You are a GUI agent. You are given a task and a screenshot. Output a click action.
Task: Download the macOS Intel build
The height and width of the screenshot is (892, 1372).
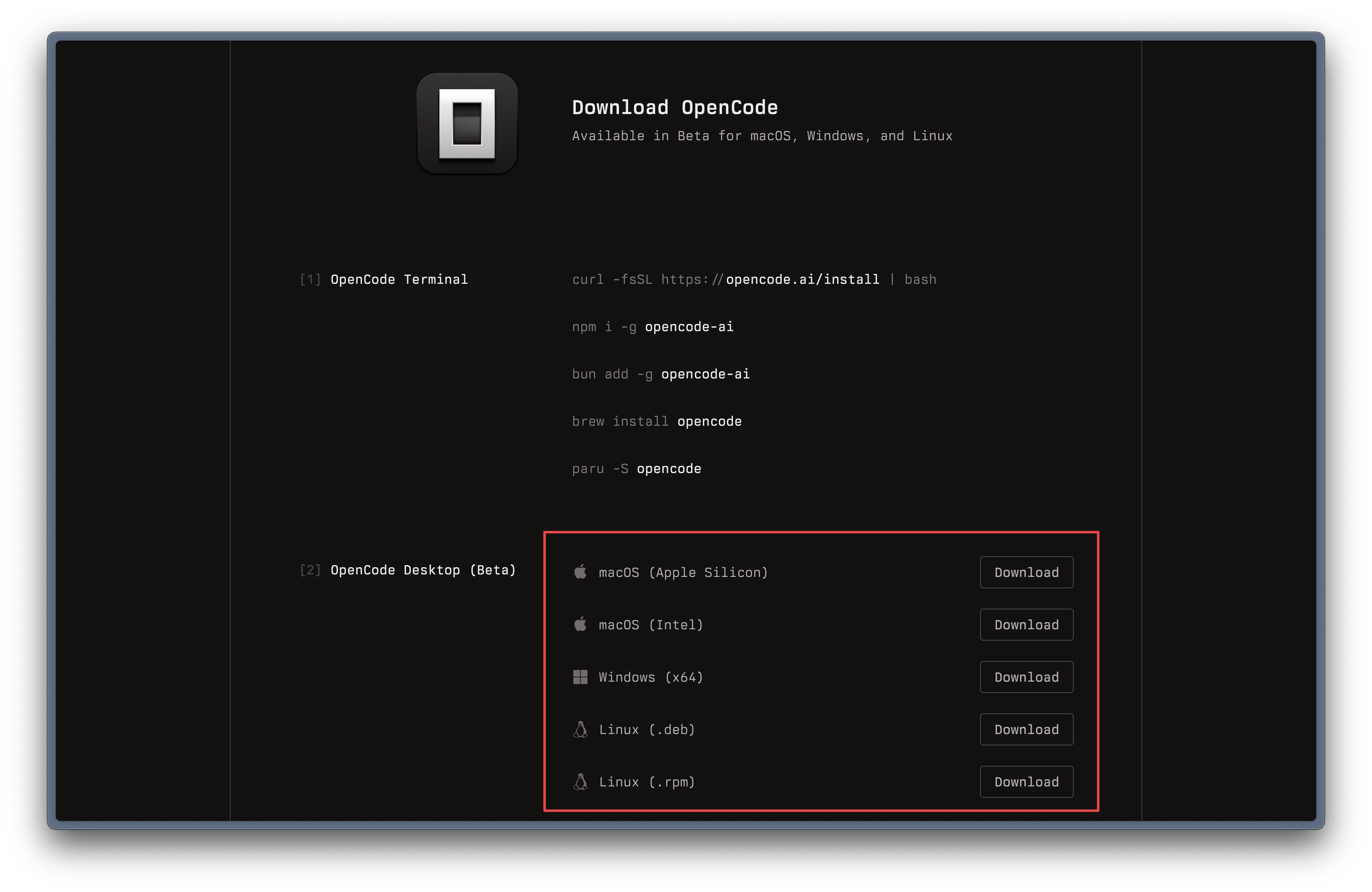1026,625
